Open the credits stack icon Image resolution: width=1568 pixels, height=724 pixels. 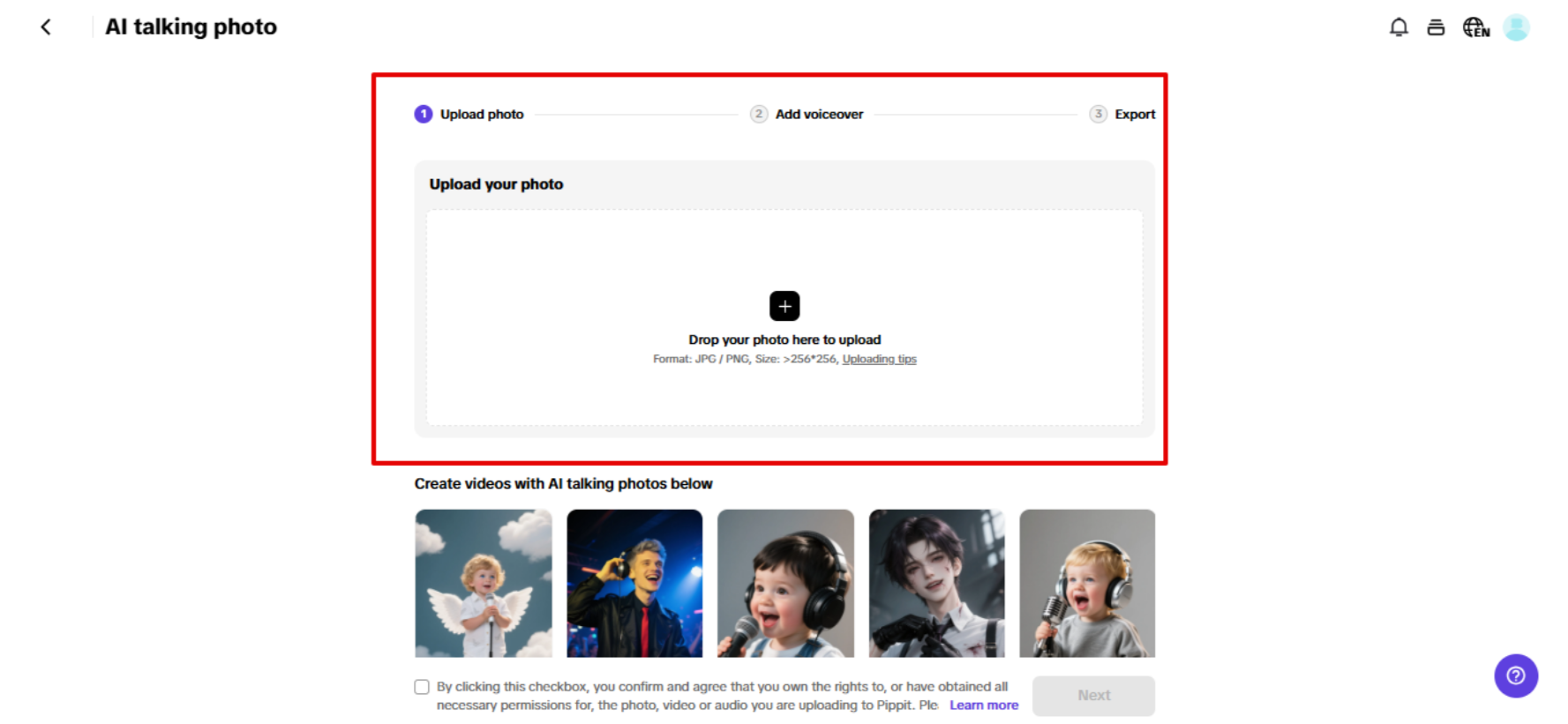[x=1436, y=27]
